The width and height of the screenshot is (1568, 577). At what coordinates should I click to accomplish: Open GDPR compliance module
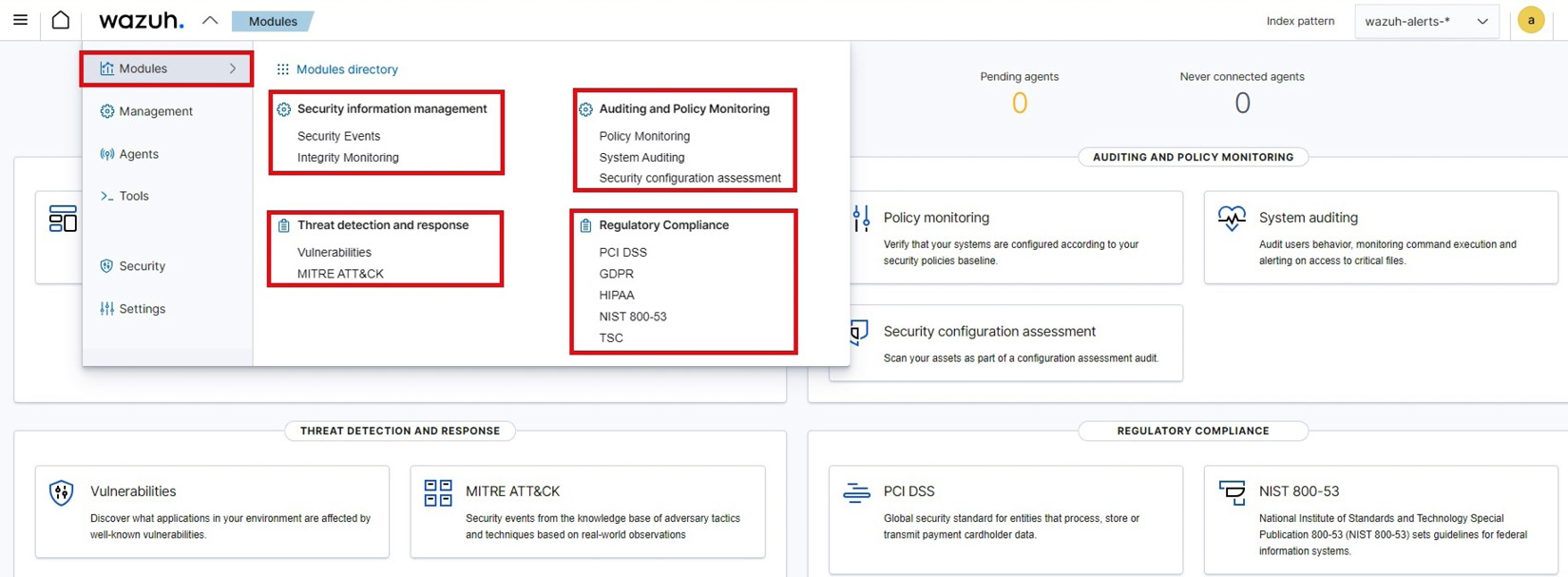[x=617, y=274]
